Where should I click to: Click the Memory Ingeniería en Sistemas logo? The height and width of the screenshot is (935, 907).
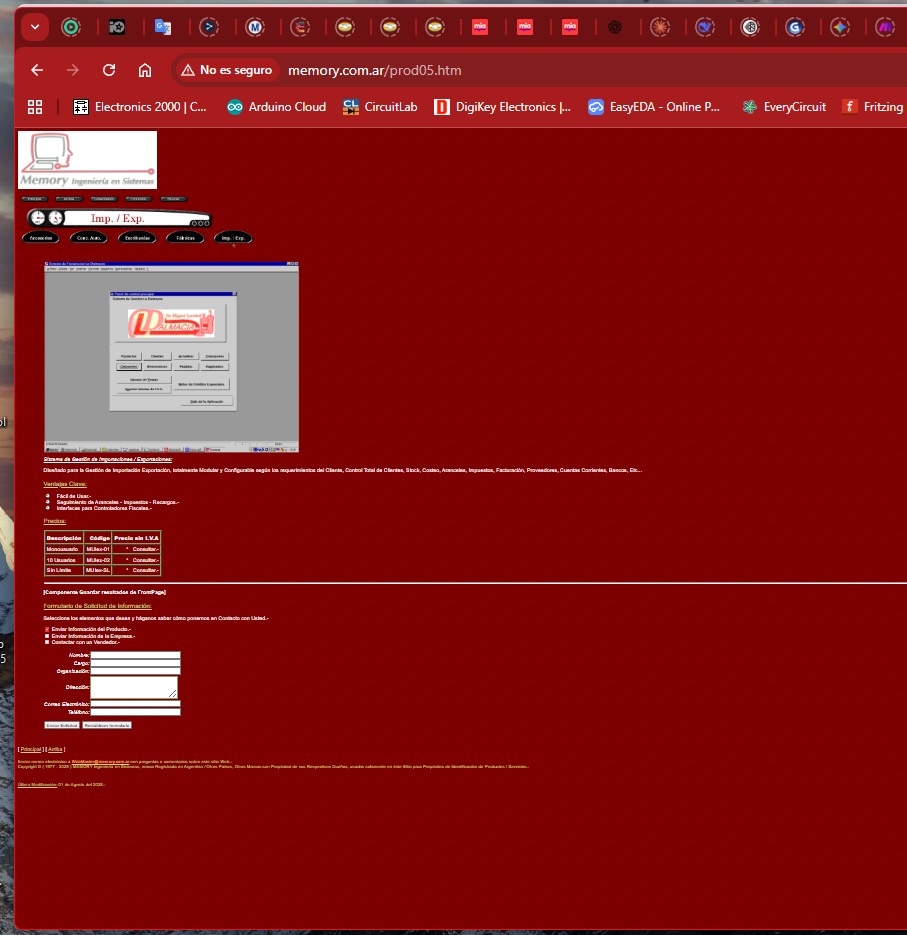[87, 160]
